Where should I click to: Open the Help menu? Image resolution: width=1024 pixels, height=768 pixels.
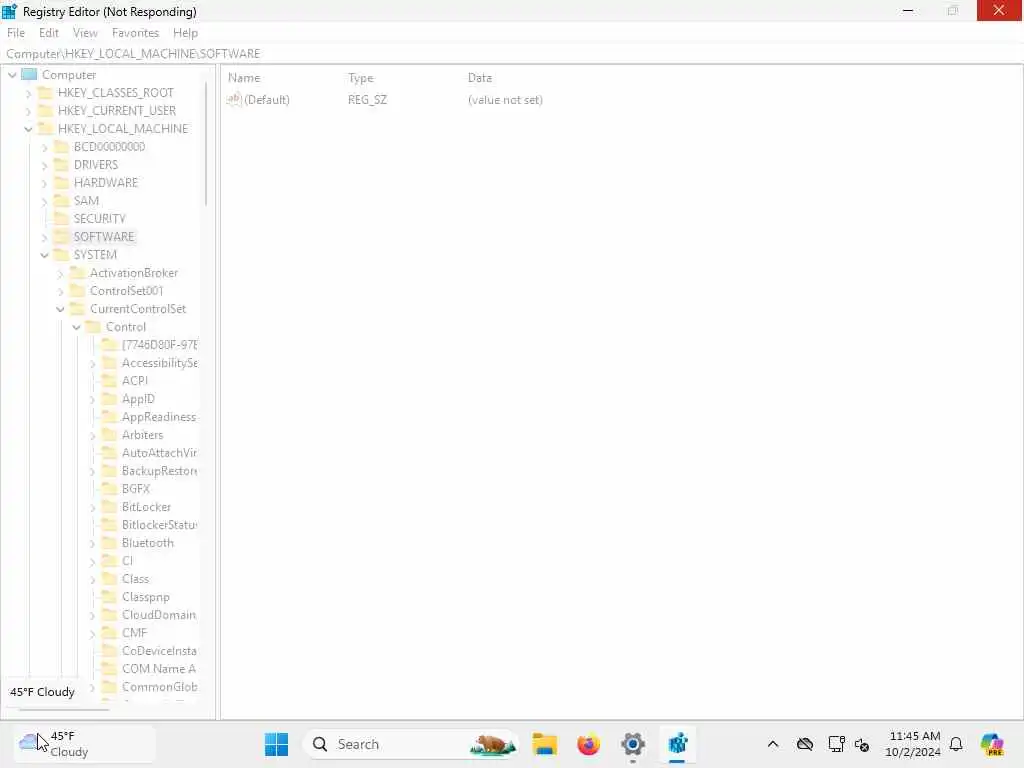(185, 33)
